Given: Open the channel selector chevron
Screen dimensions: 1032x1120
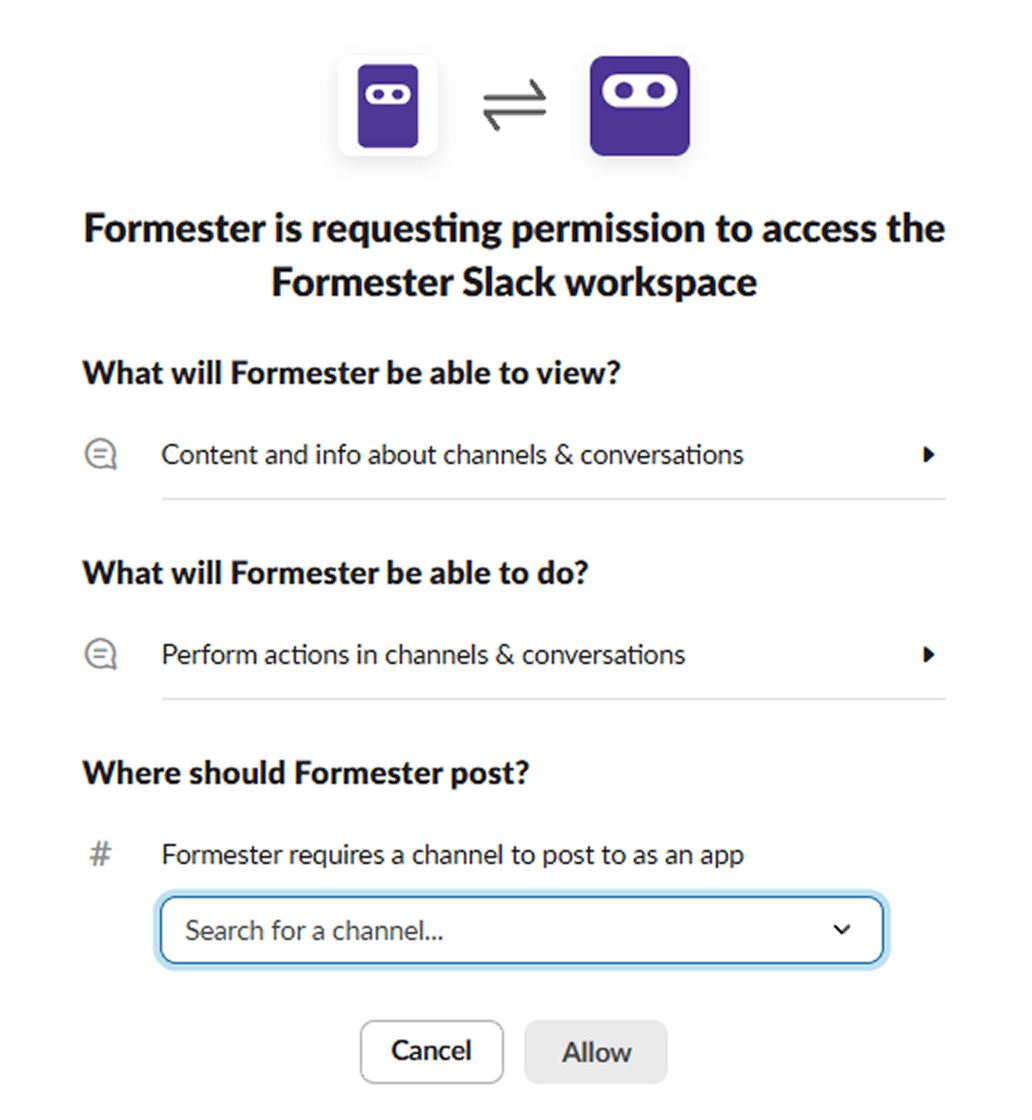Looking at the screenshot, I should pyautogui.click(x=840, y=930).
